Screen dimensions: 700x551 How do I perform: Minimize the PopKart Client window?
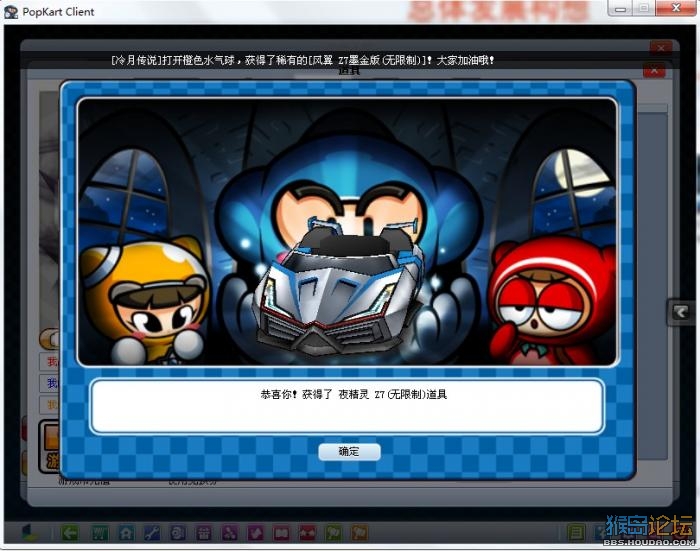[x=621, y=8]
